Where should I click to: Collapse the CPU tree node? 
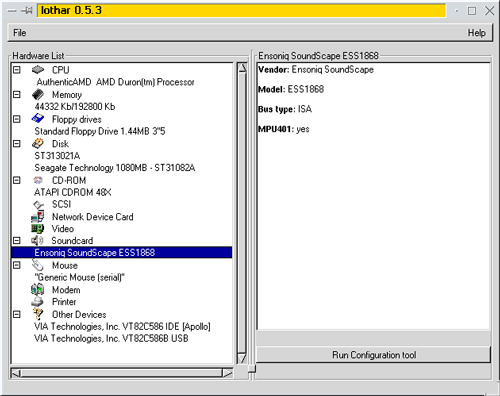point(17,70)
